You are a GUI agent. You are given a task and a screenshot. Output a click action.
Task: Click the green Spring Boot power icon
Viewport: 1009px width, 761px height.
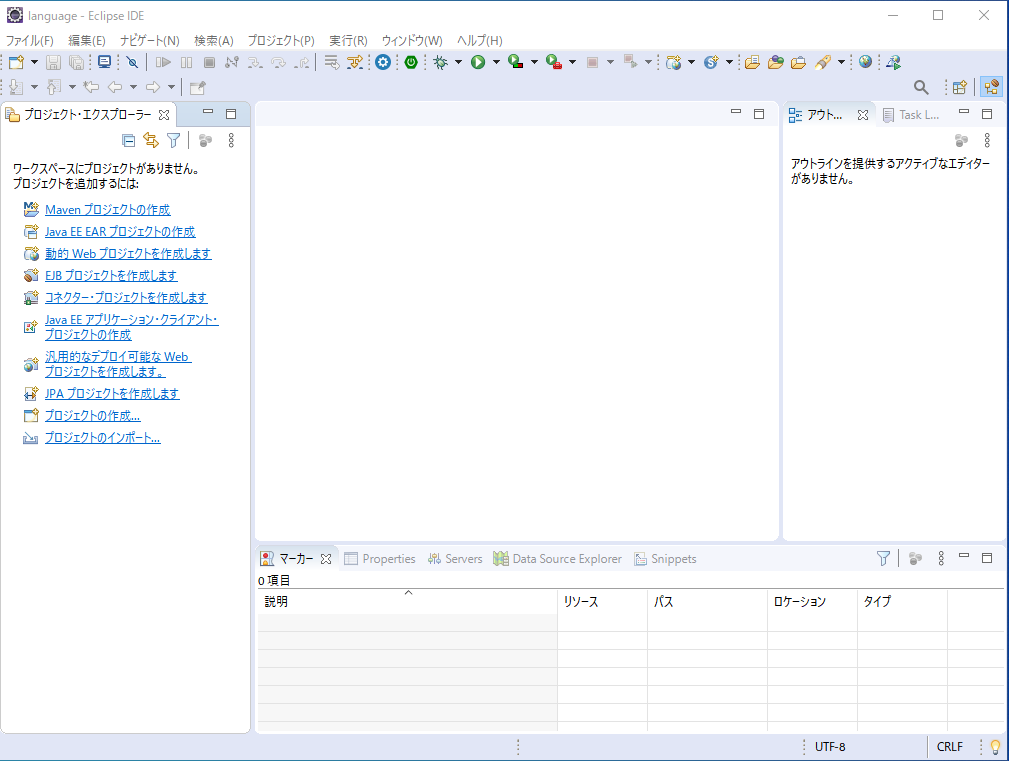(x=411, y=62)
